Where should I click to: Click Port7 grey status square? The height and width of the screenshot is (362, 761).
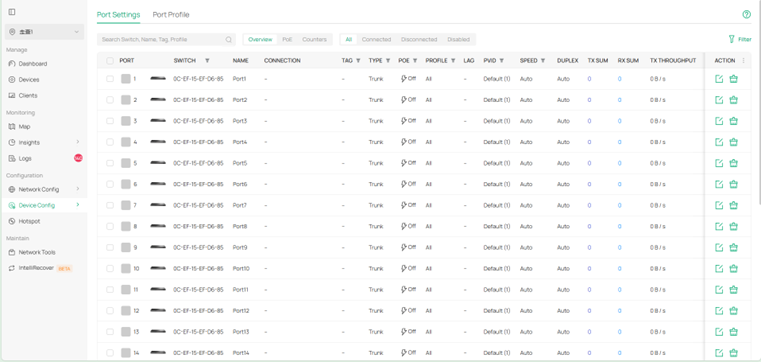[x=126, y=205]
